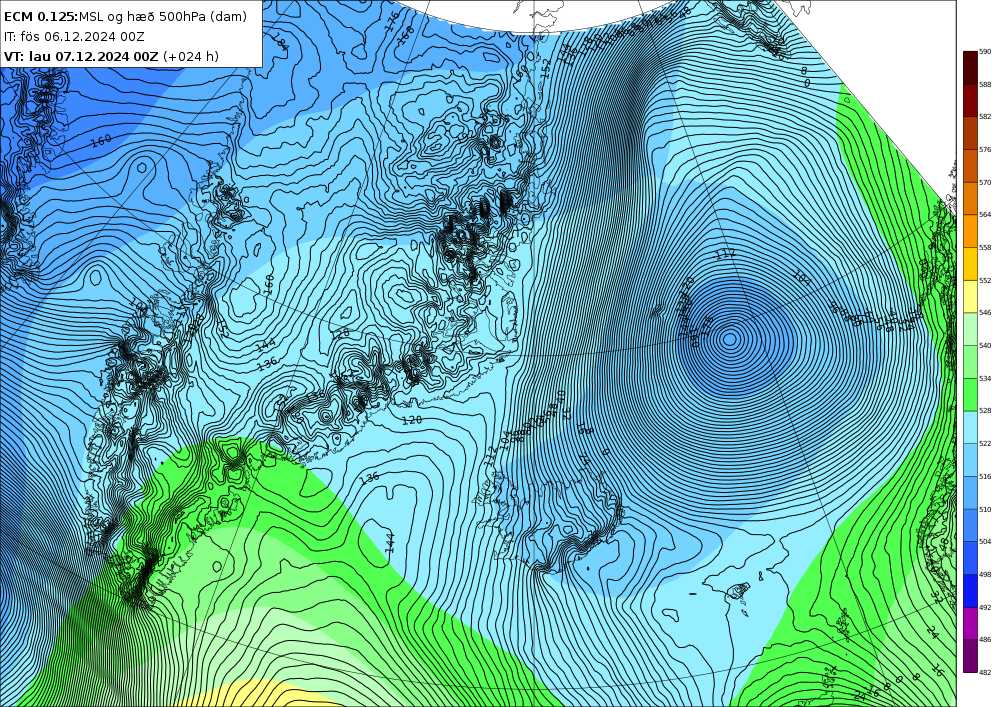Click the 558 value on the color scale
1000x707 pixels.
pyautogui.click(x=985, y=247)
